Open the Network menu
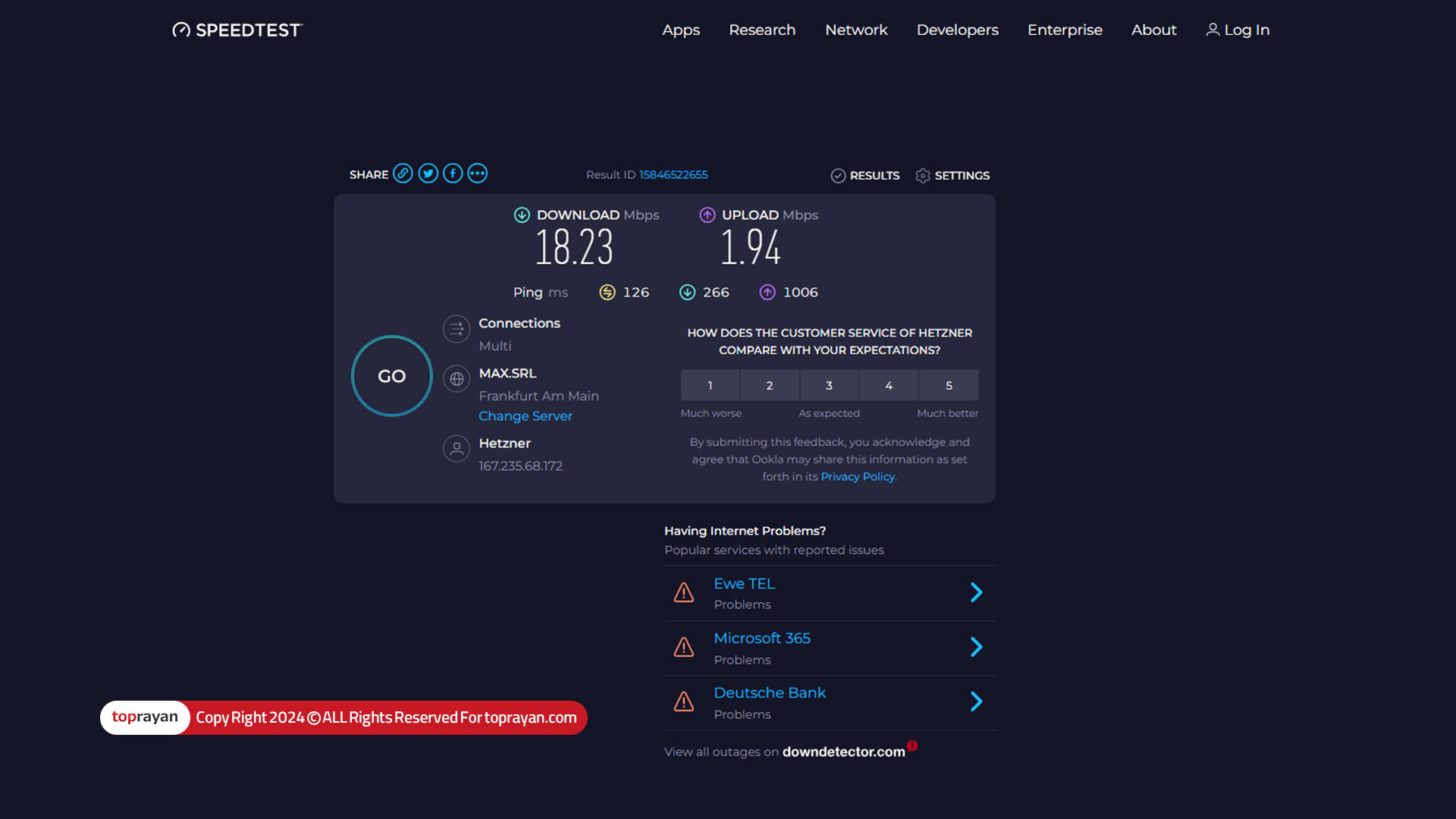This screenshot has width=1456, height=819. coord(856,30)
